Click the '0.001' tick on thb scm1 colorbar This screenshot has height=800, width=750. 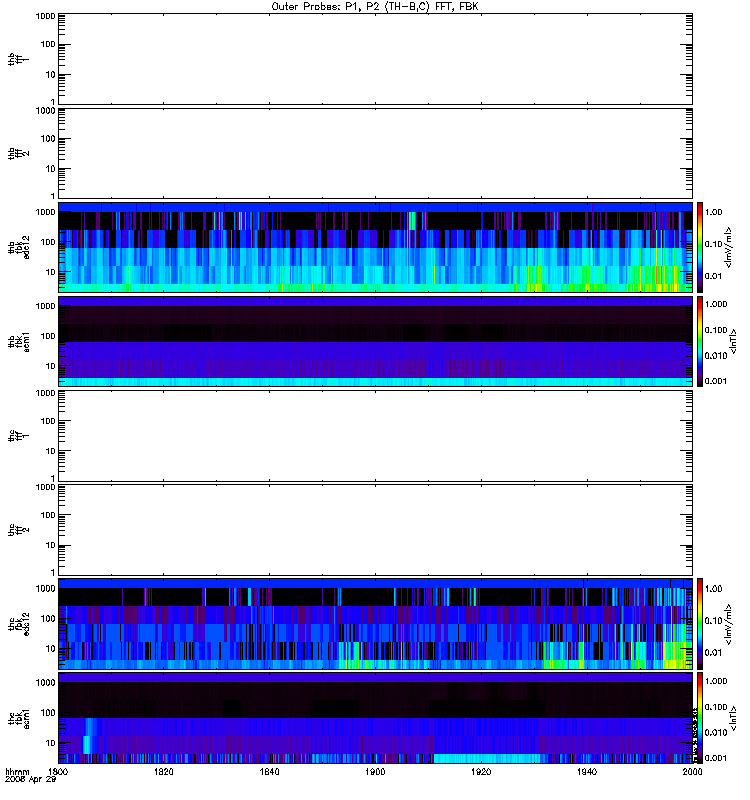click(x=716, y=381)
